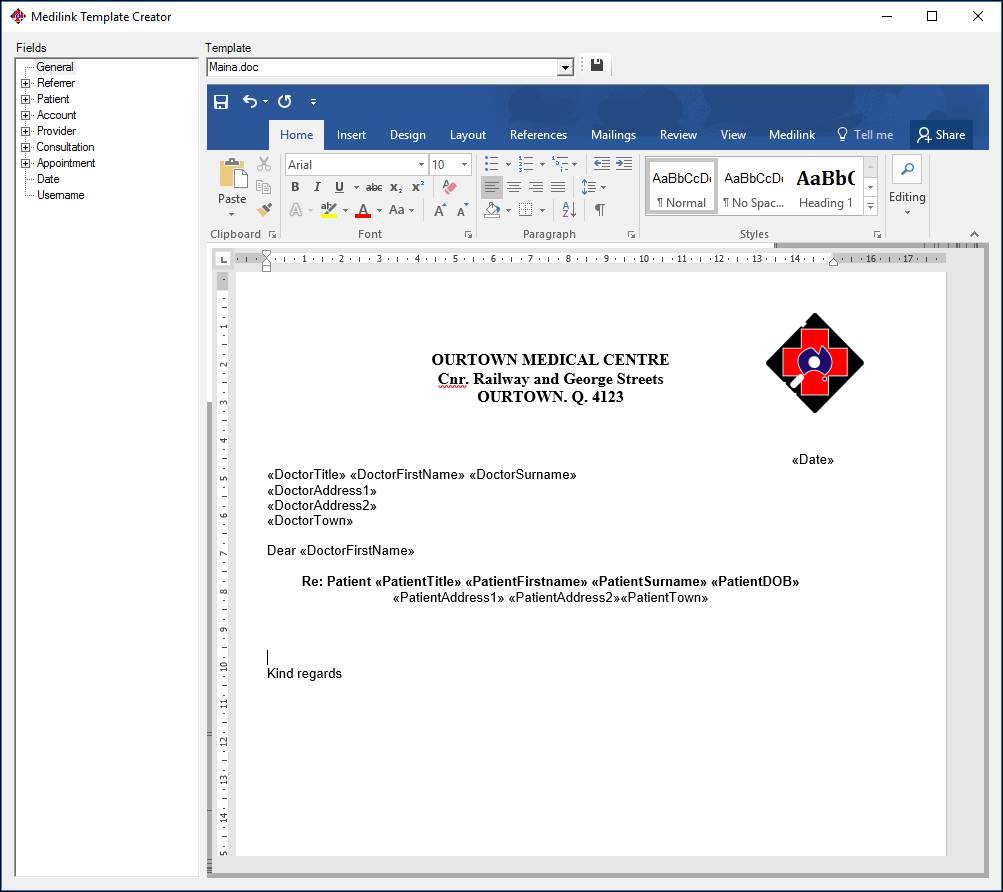The height and width of the screenshot is (892, 1003).
Task: Click the Numbering list icon
Action: pos(526,164)
